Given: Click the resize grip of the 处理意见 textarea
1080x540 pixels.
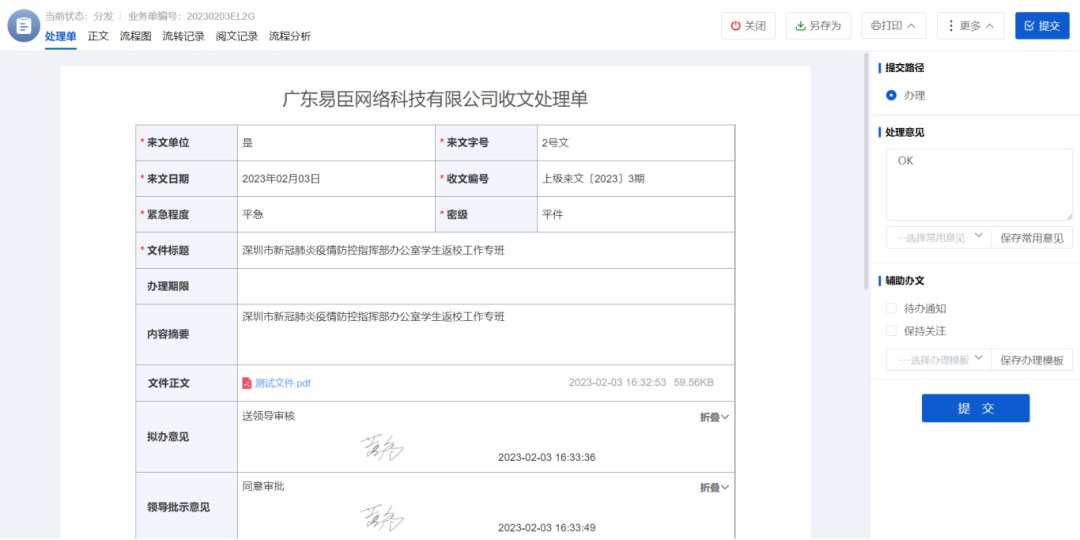Looking at the screenshot, I should pyautogui.click(x=1069, y=216).
